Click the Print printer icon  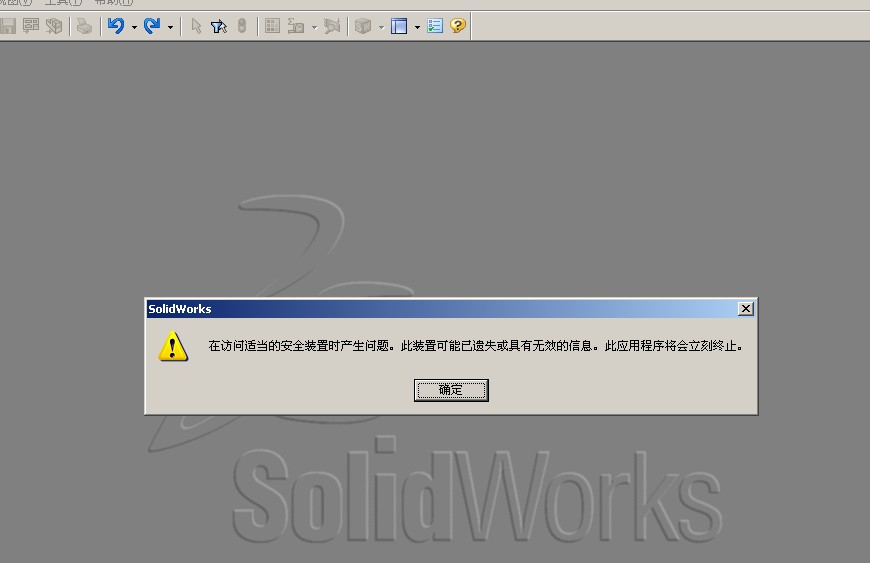click(x=84, y=26)
